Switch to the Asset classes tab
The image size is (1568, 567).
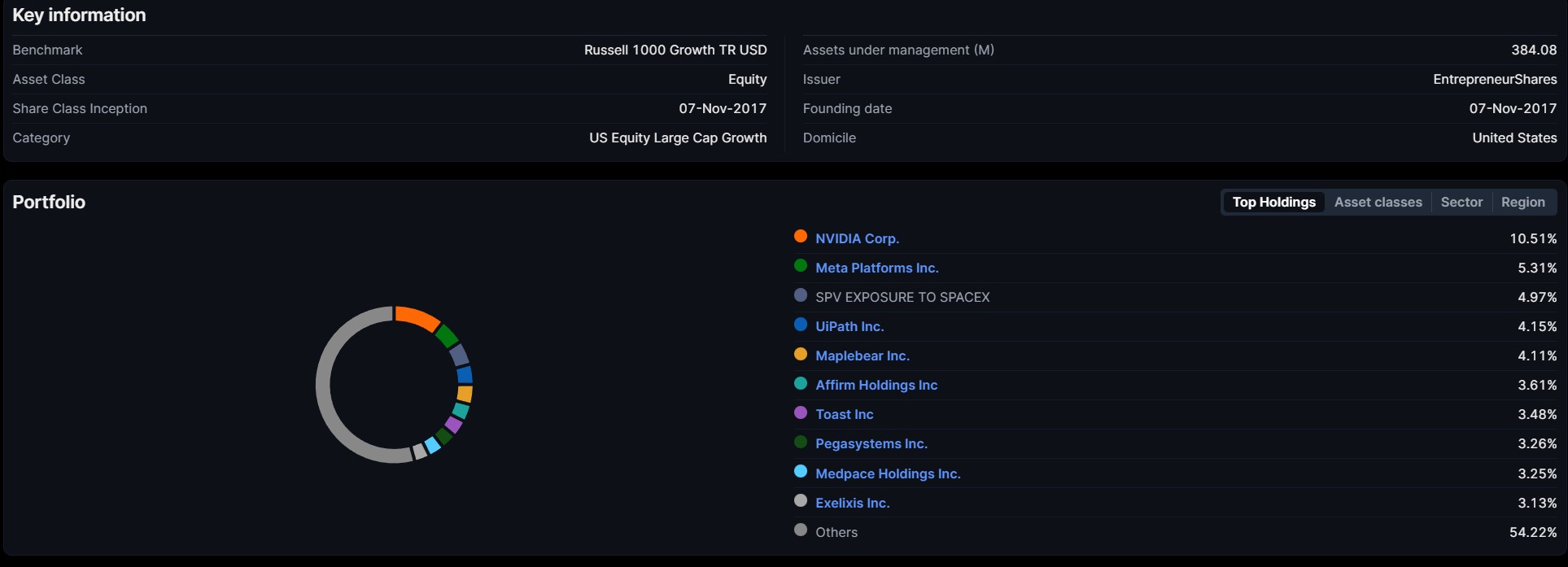1378,202
